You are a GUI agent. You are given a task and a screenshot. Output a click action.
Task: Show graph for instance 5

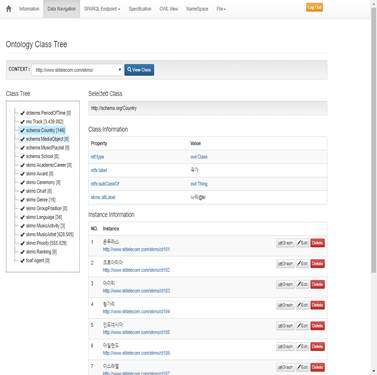tap(285, 326)
